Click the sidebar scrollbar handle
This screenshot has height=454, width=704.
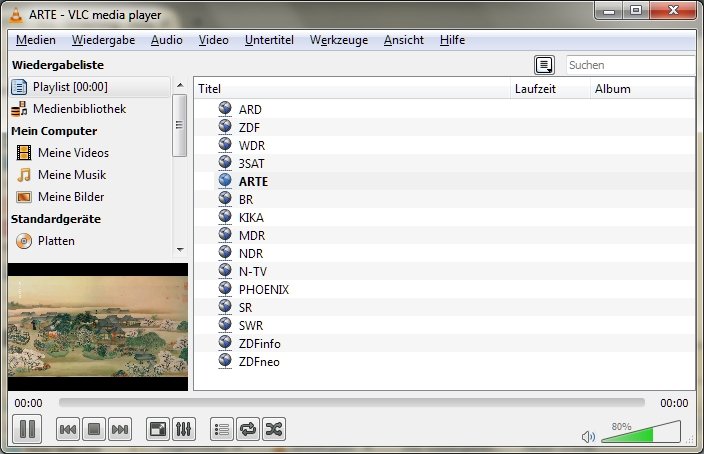pyautogui.click(x=180, y=125)
